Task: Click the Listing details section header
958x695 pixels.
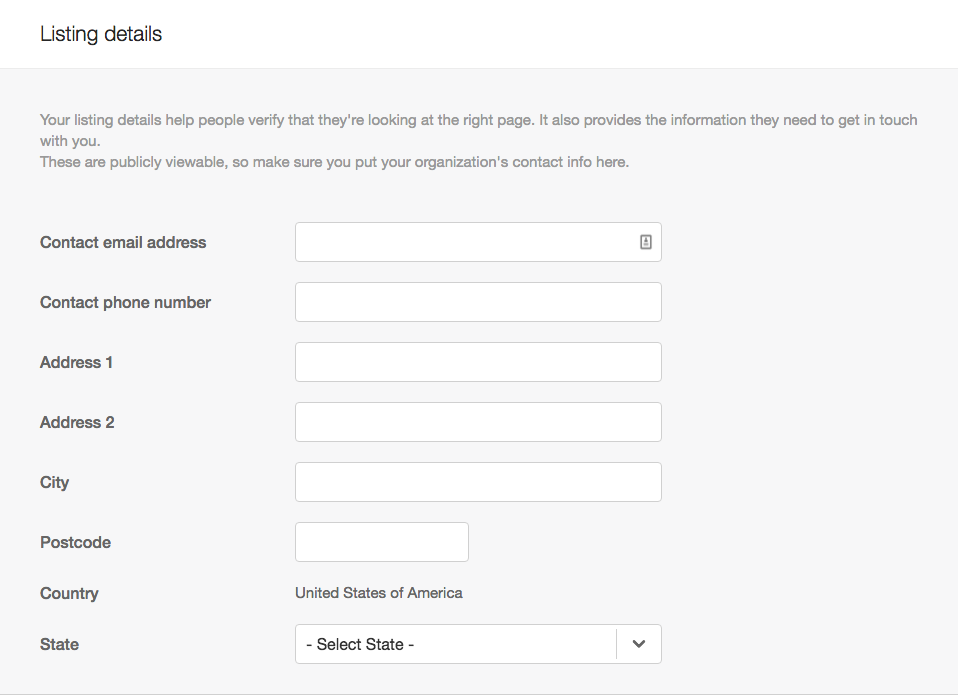Action: tap(100, 33)
